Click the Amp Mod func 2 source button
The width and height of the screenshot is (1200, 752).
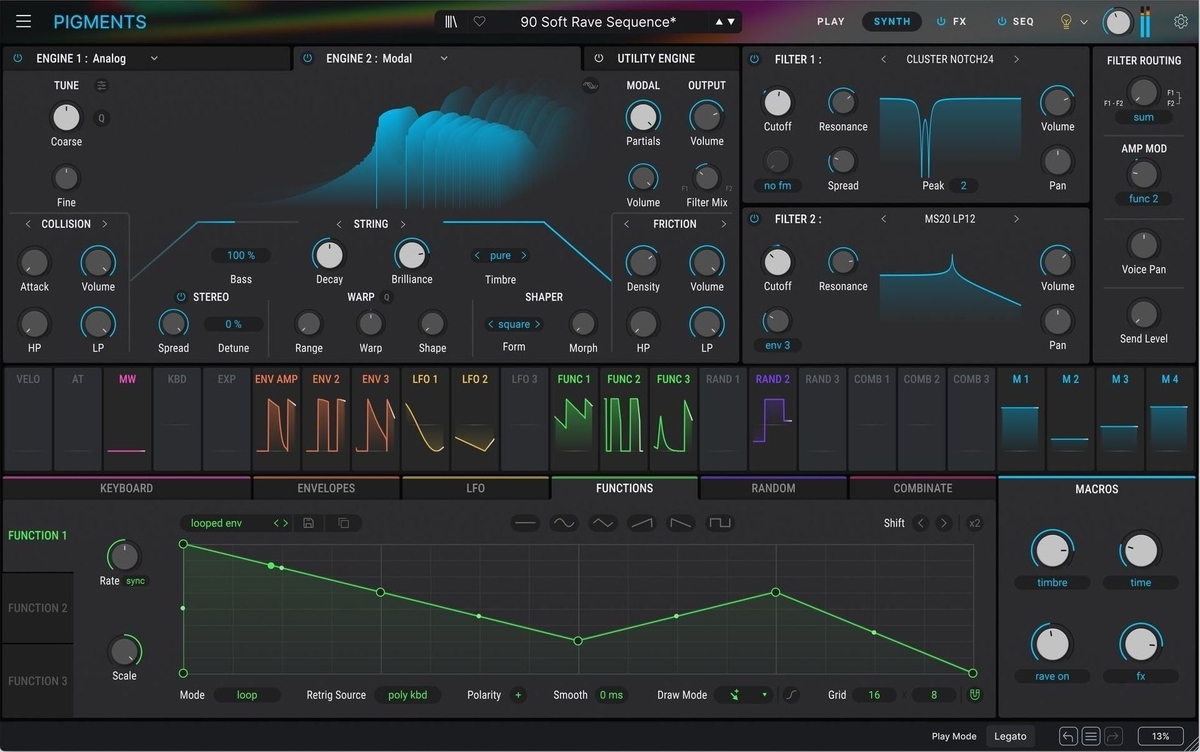1143,199
